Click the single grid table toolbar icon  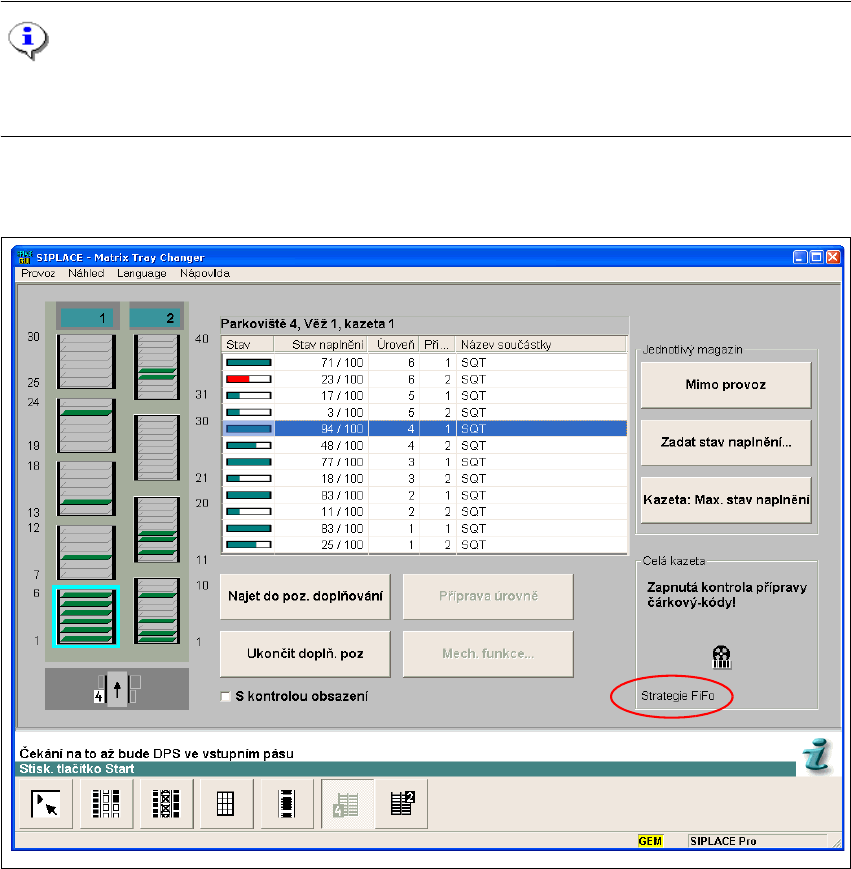click(225, 804)
